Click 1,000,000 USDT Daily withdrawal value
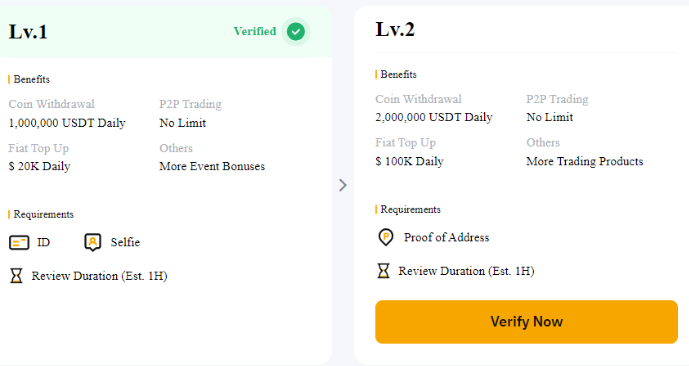The width and height of the screenshot is (689, 366). pyautogui.click(x=67, y=123)
